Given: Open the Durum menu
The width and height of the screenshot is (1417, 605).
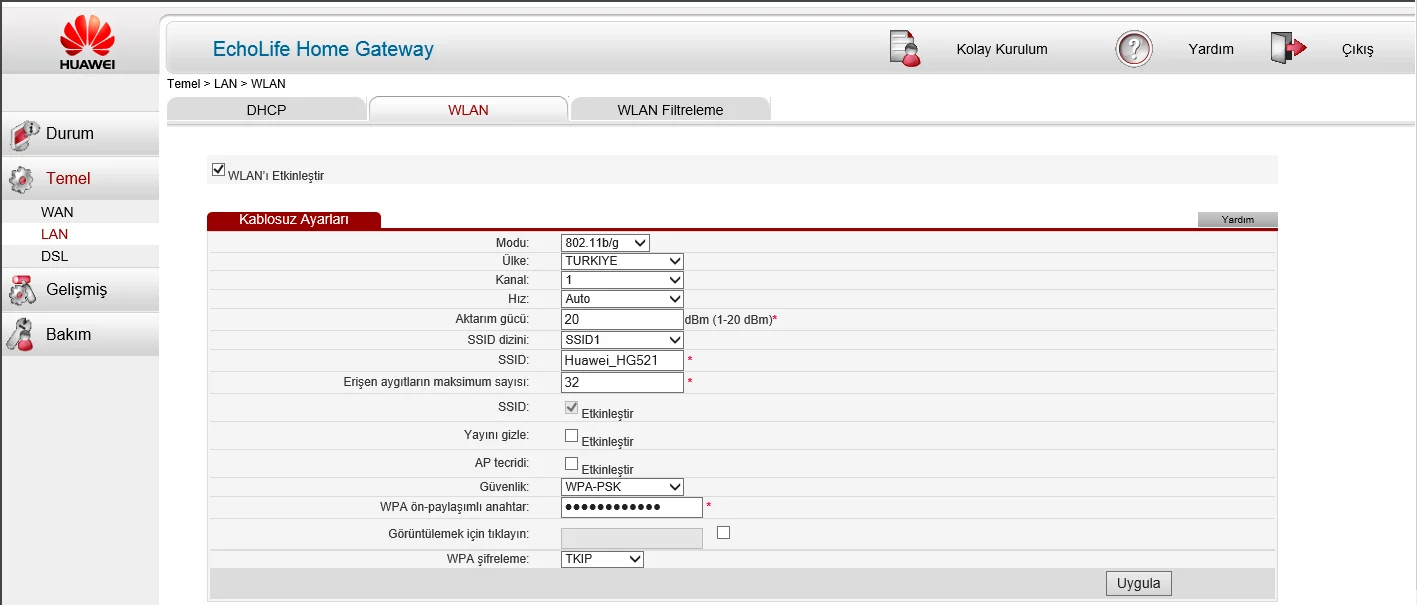Looking at the screenshot, I should click(79, 134).
